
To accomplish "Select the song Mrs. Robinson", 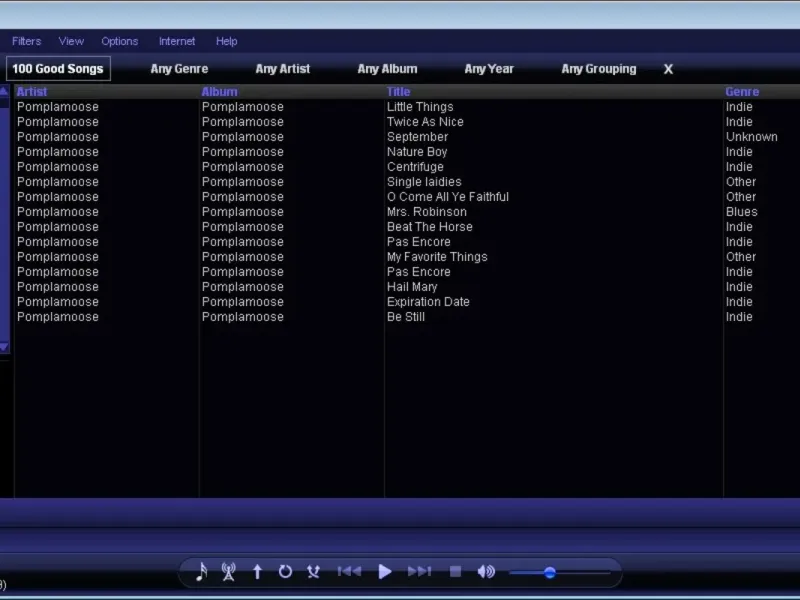I will coord(427,212).
